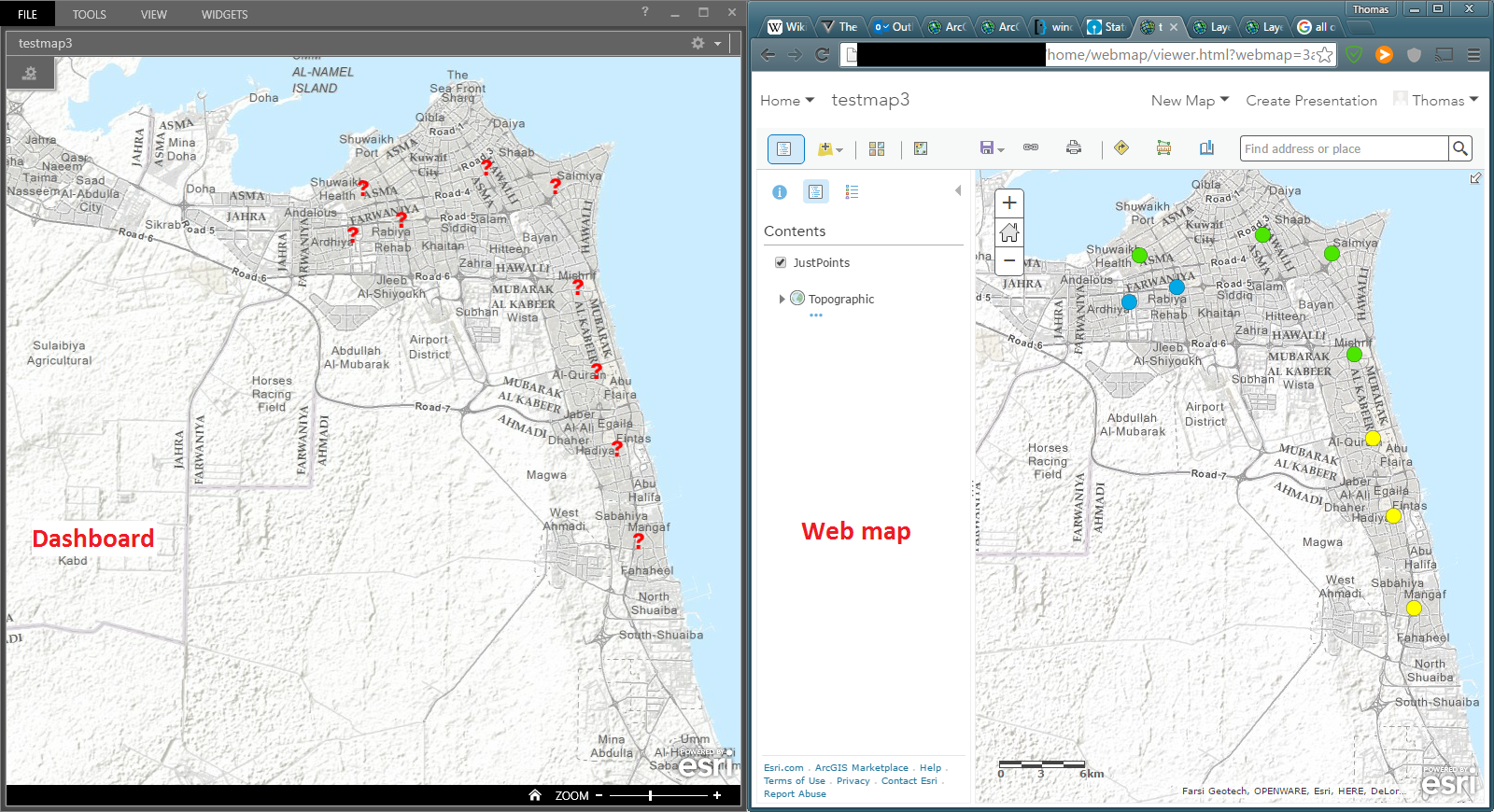Click the map tools gear button in Dashboard map

[30, 73]
